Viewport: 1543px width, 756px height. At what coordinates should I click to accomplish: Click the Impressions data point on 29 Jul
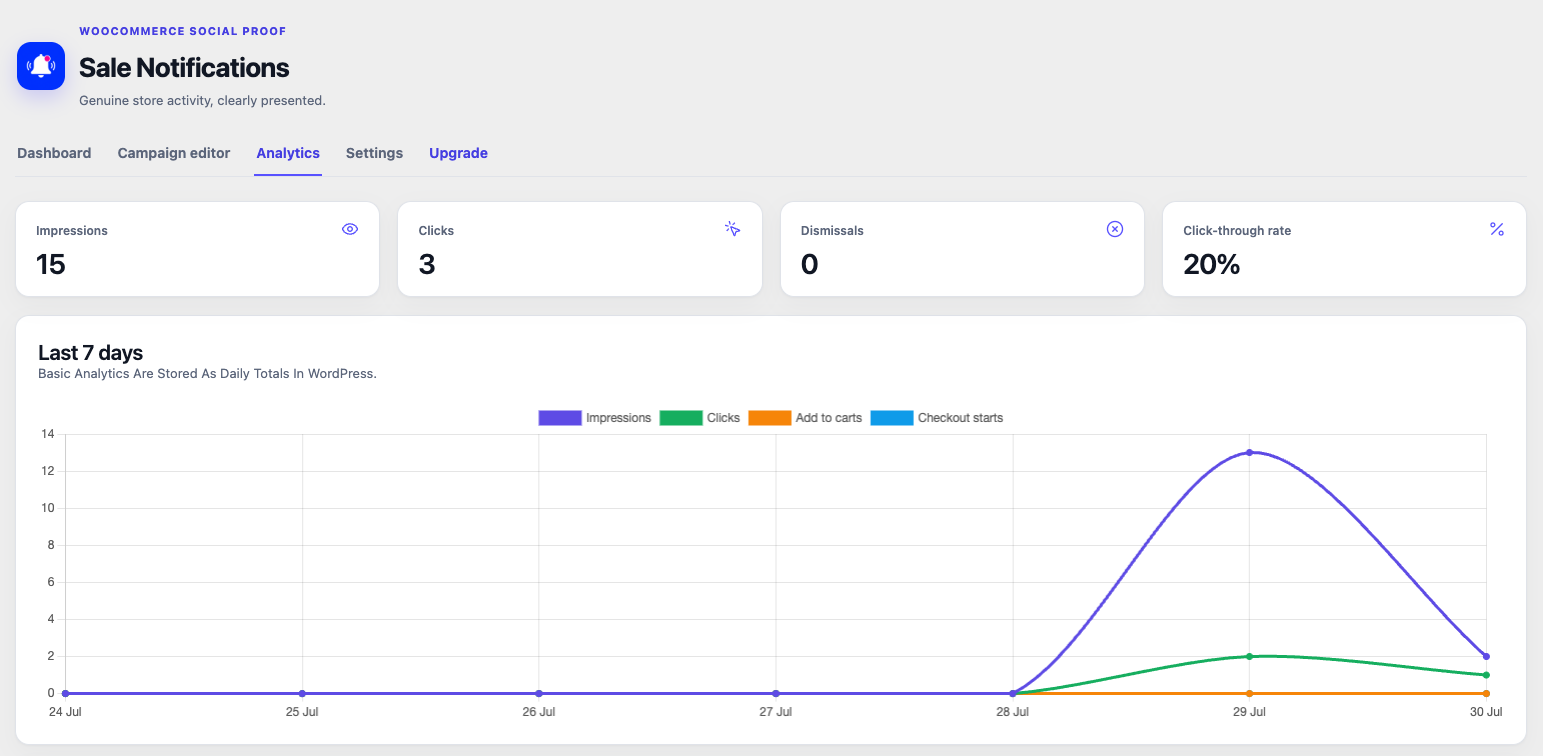(x=1249, y=453)
